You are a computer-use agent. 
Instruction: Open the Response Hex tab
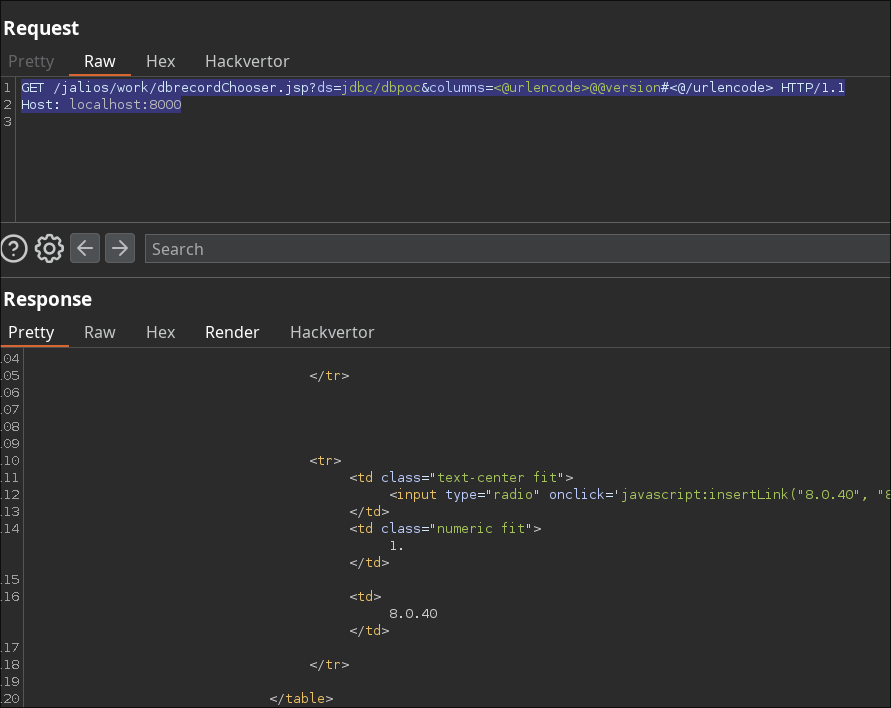161,332
